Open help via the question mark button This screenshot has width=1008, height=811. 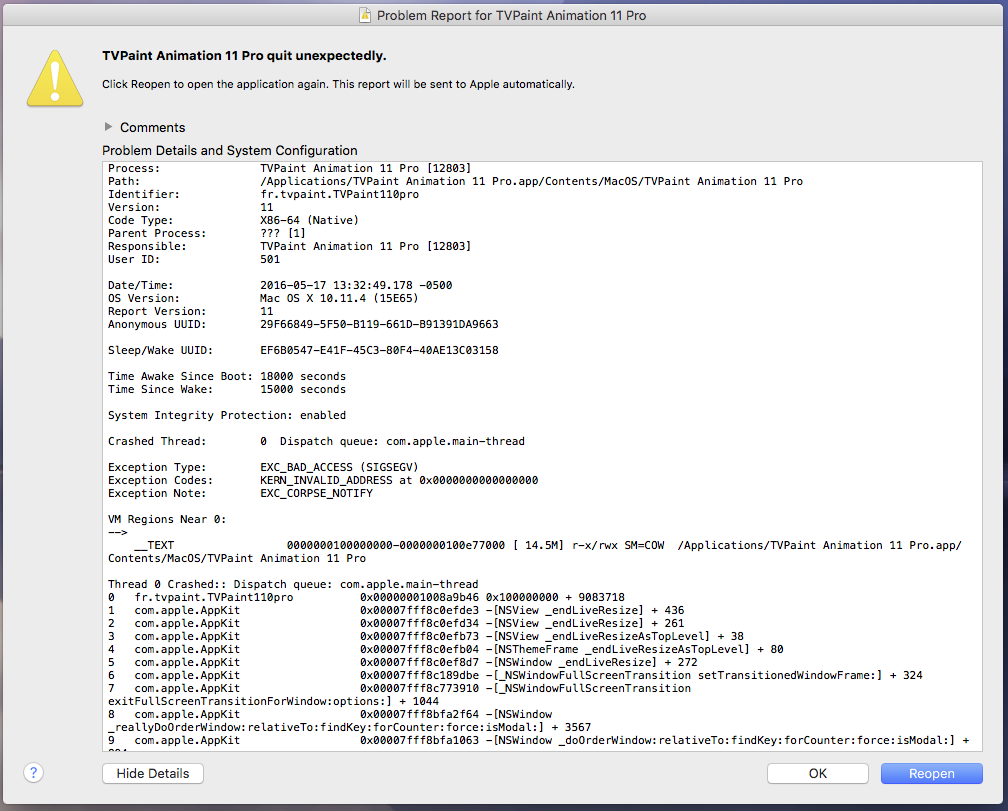[x=33, y=772]
